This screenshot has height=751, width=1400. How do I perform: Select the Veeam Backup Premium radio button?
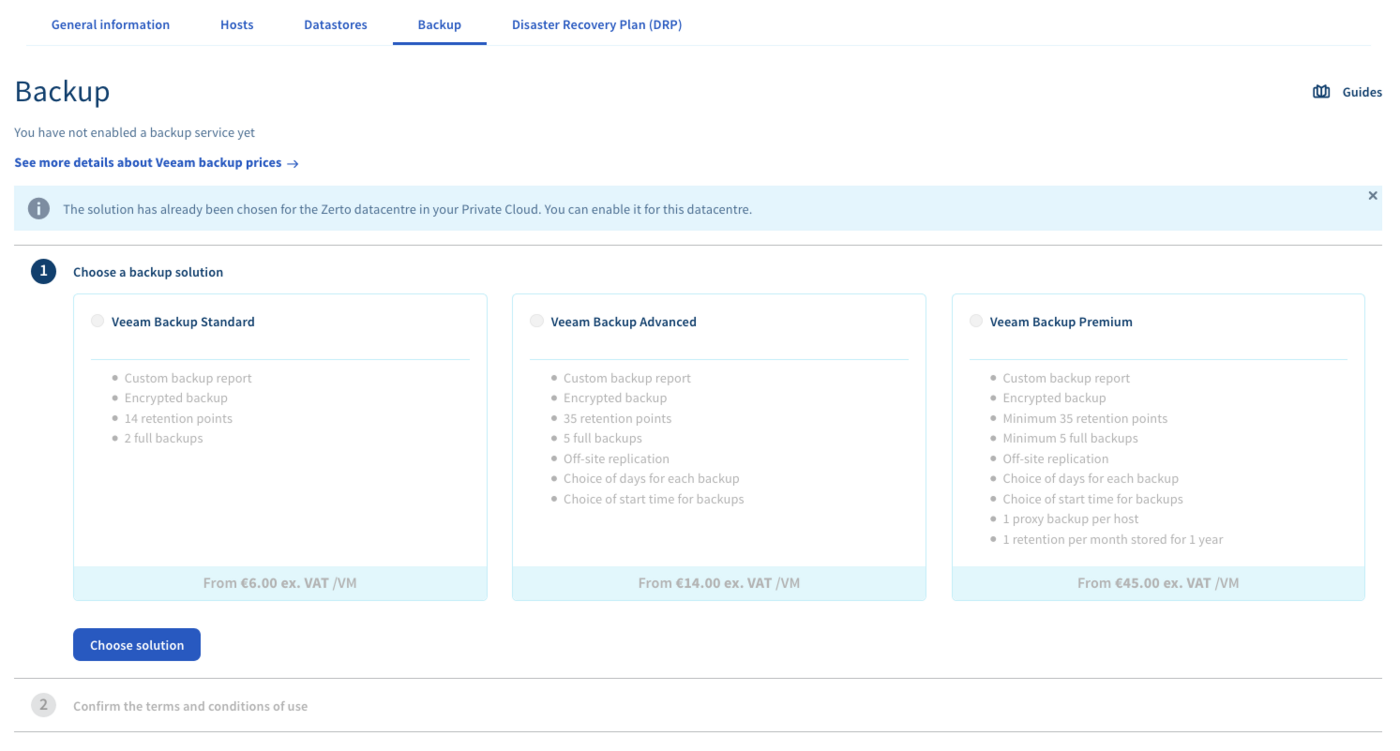[976, 321]
